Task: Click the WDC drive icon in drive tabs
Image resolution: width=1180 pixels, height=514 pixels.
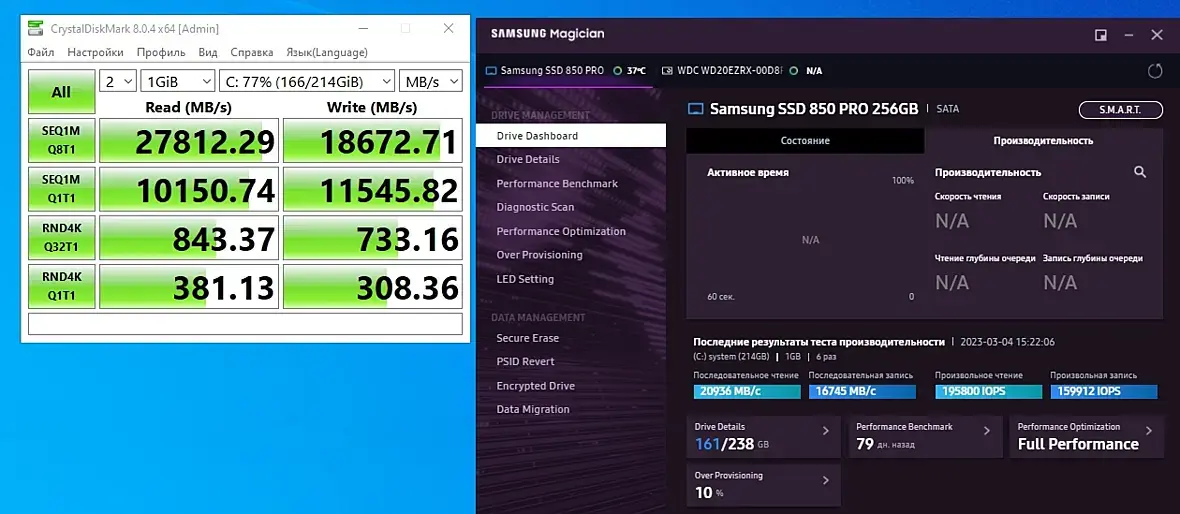Action: coord(667,71)
